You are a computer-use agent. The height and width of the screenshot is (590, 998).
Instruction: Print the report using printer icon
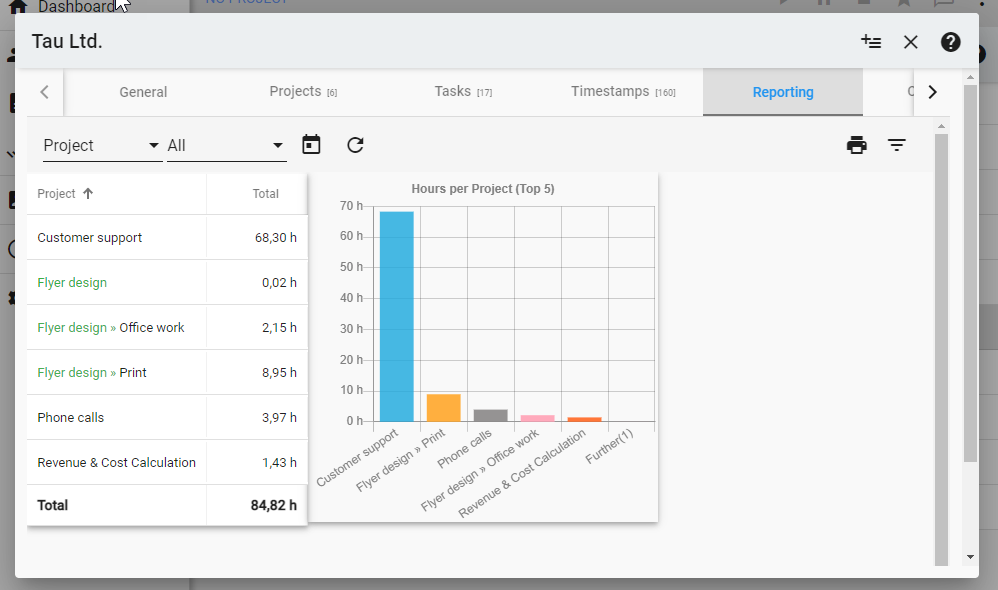tap(856, 145)
